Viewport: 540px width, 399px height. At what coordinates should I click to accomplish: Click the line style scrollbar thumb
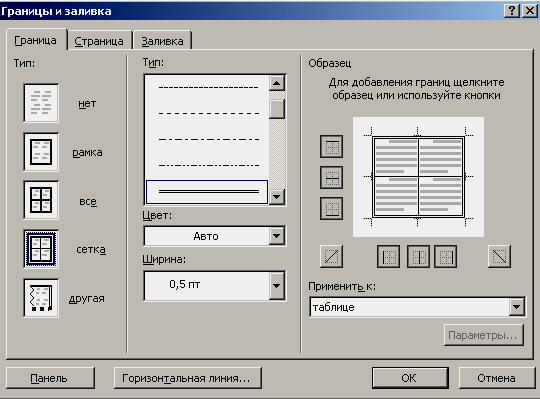pyautogui.click(x=277, y=109)
